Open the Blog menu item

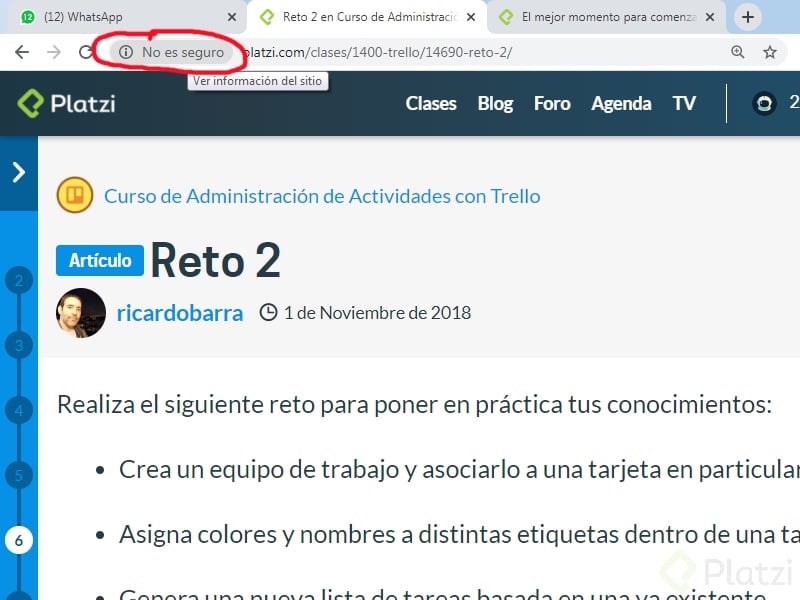495,104
